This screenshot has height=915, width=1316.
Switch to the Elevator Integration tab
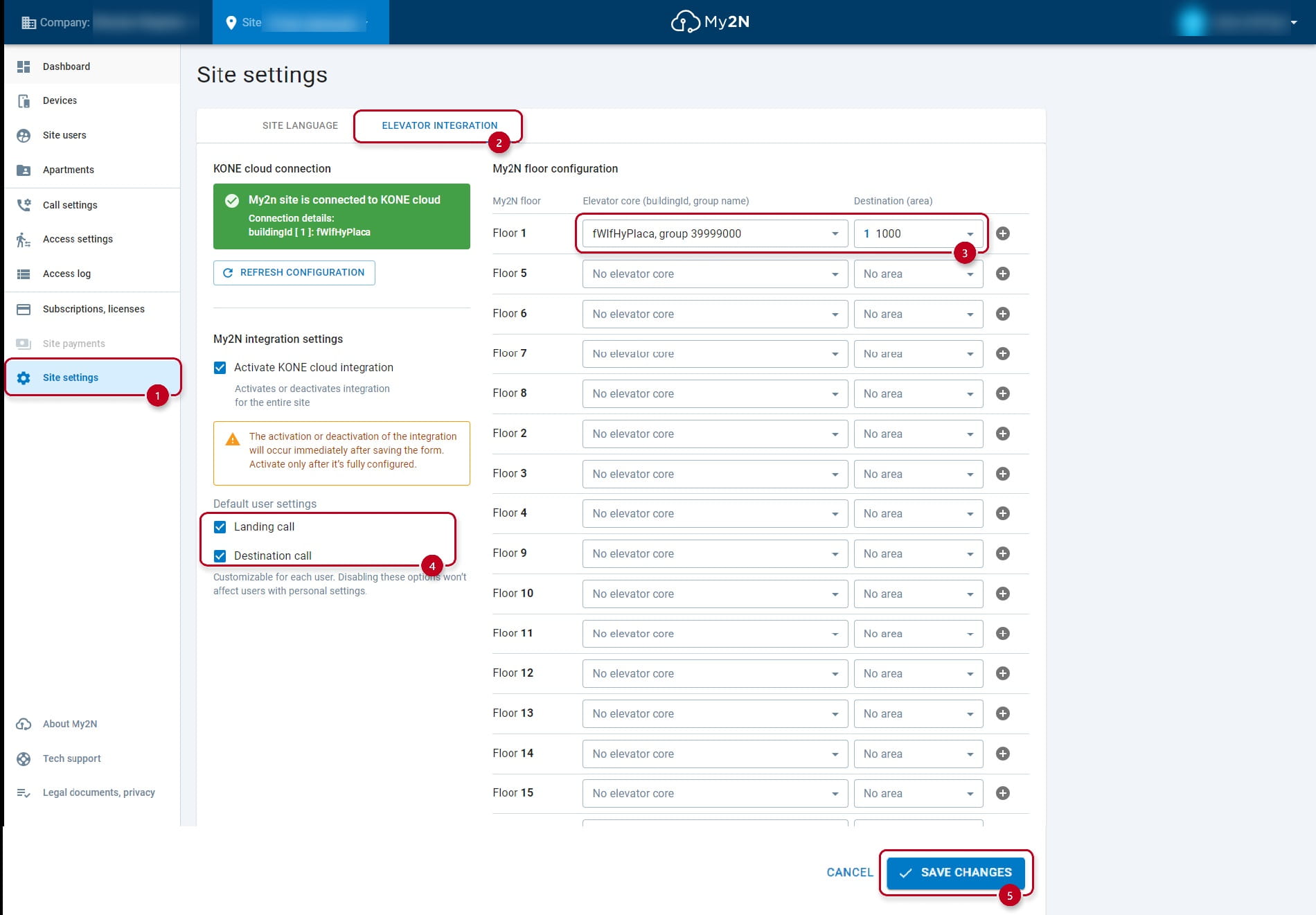(440, 125)
